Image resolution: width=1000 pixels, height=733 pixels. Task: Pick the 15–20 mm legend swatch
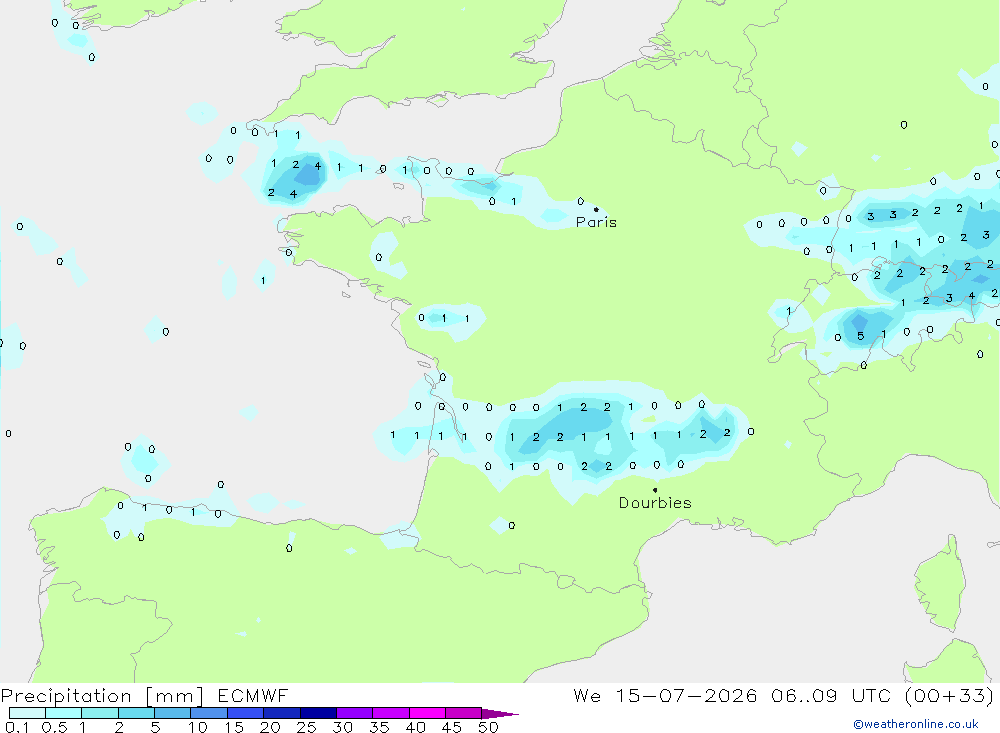(246, 713)
